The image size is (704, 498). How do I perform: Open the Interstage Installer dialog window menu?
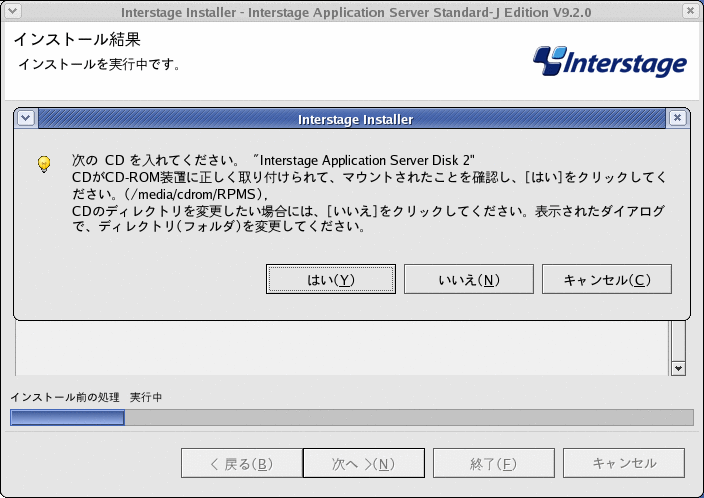[x=26, y=118]
